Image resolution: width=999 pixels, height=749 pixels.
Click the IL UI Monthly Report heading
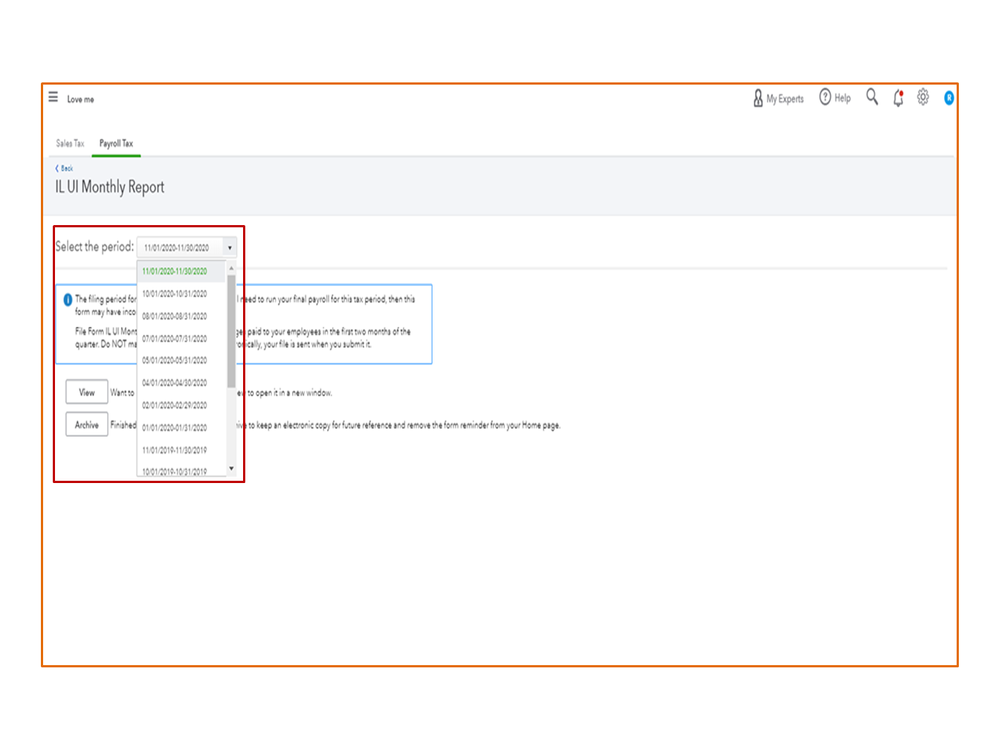[110, 187]
